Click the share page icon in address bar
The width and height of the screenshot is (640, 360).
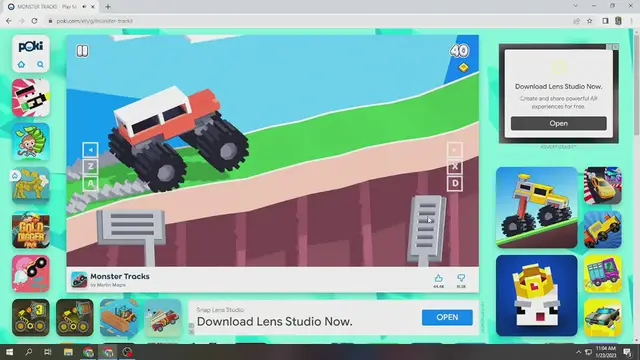[x=576, y=21]
